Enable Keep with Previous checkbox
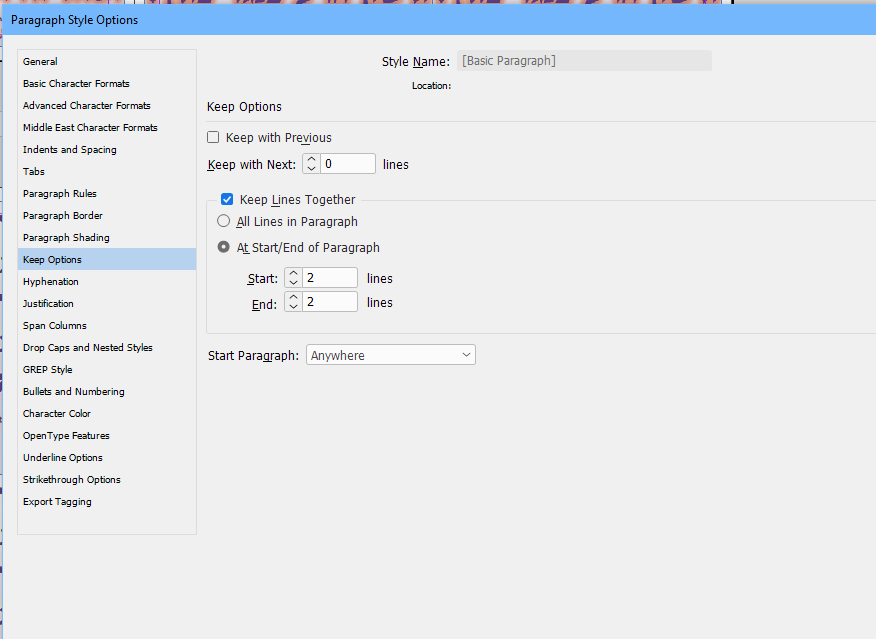876x639 pixels. point(213,137)
